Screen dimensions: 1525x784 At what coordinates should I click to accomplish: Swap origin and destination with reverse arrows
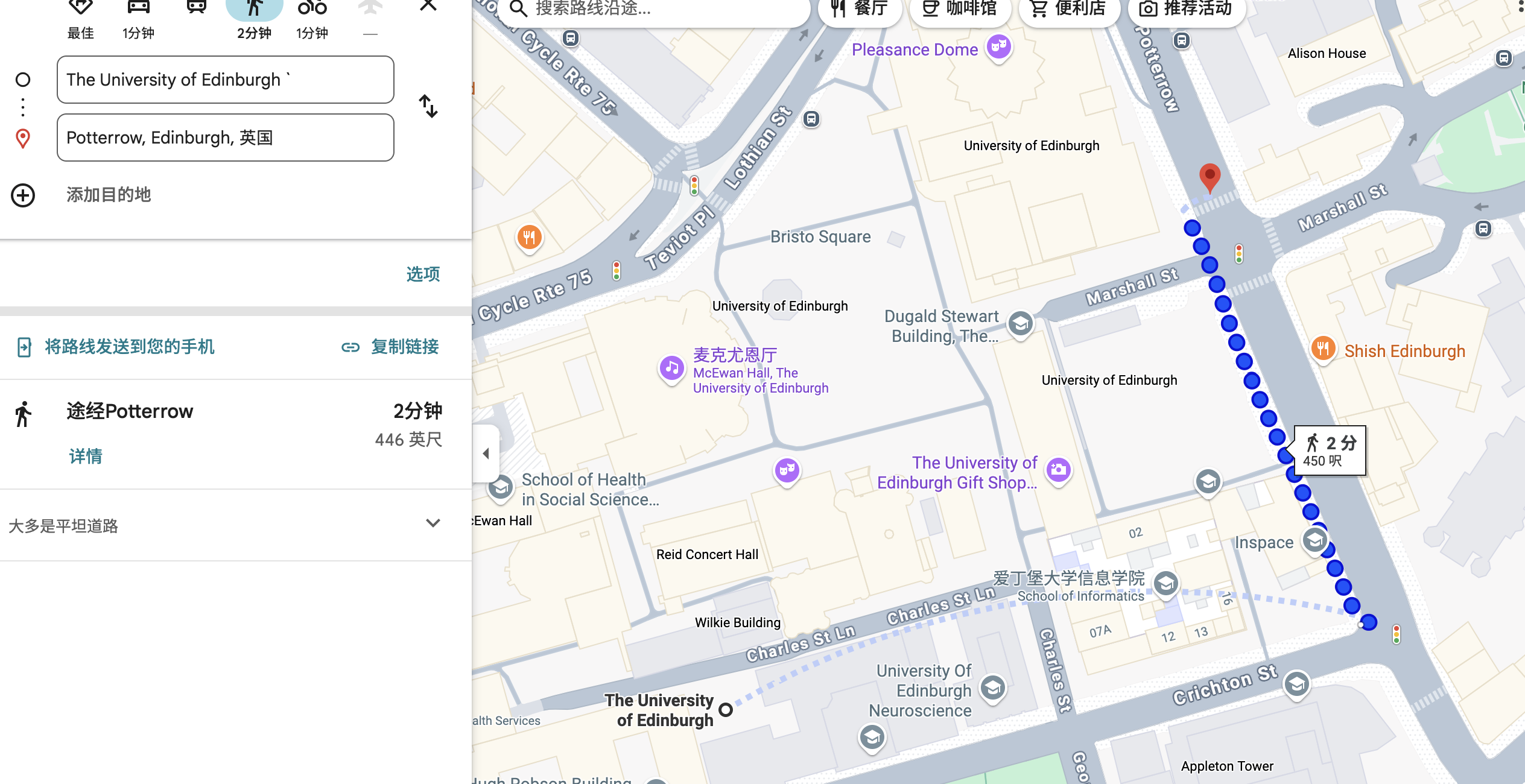tap(428, 107)
